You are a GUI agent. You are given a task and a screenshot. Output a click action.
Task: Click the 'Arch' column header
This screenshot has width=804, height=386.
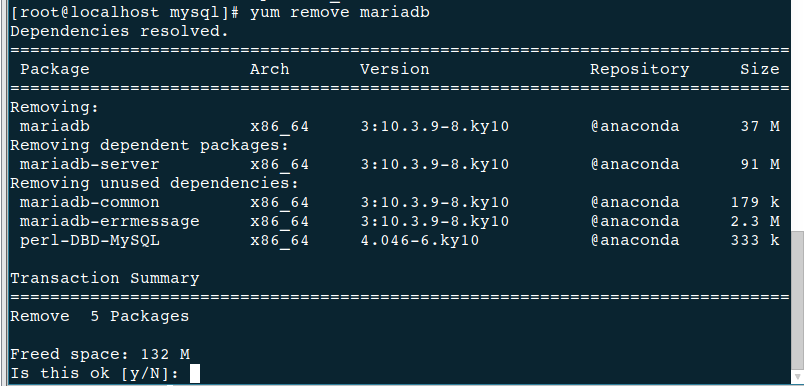click(x=269, y=69)
